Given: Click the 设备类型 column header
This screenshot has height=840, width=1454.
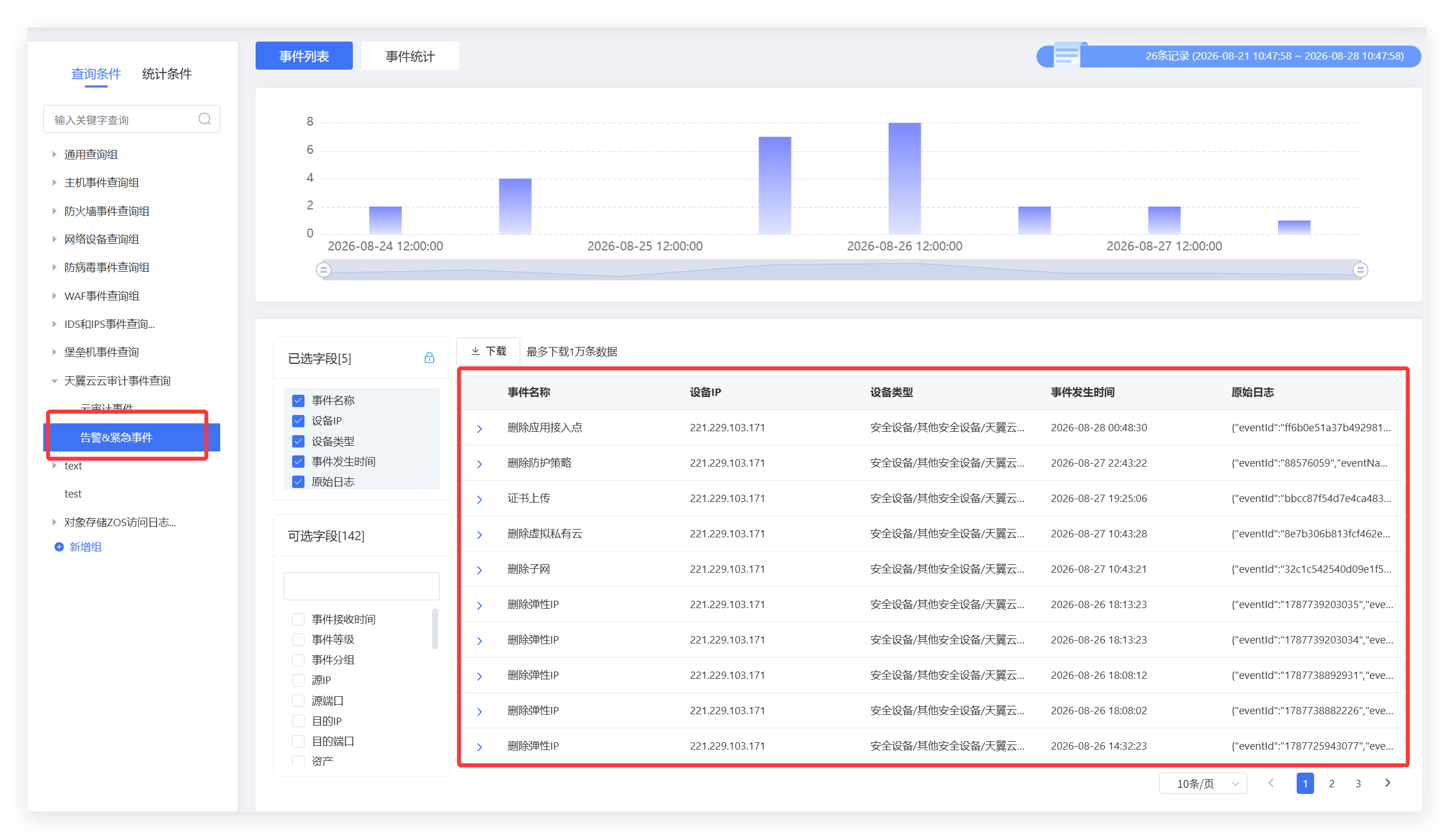Looking at the screenshot, I should (x=892, y=392).
